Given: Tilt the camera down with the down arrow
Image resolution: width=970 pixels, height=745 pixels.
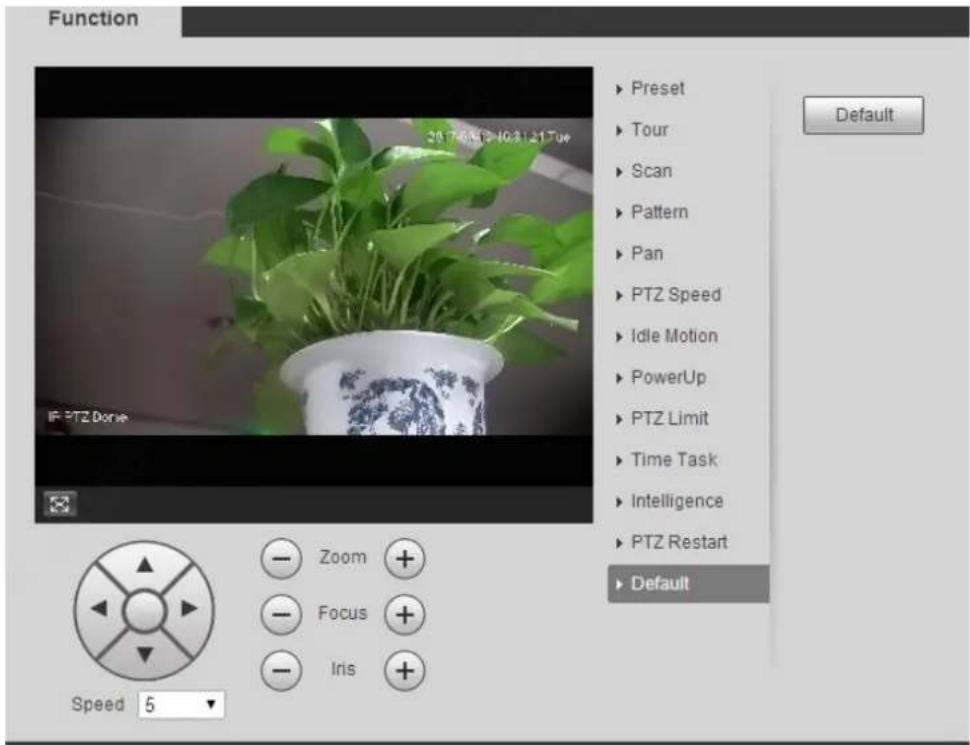Looking at the screenshot, I should tap(145, 654).
